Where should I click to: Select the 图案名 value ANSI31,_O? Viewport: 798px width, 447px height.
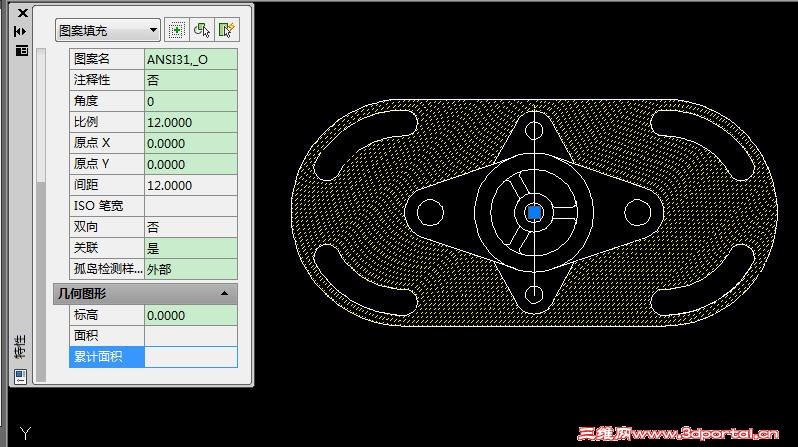[191, 59]
